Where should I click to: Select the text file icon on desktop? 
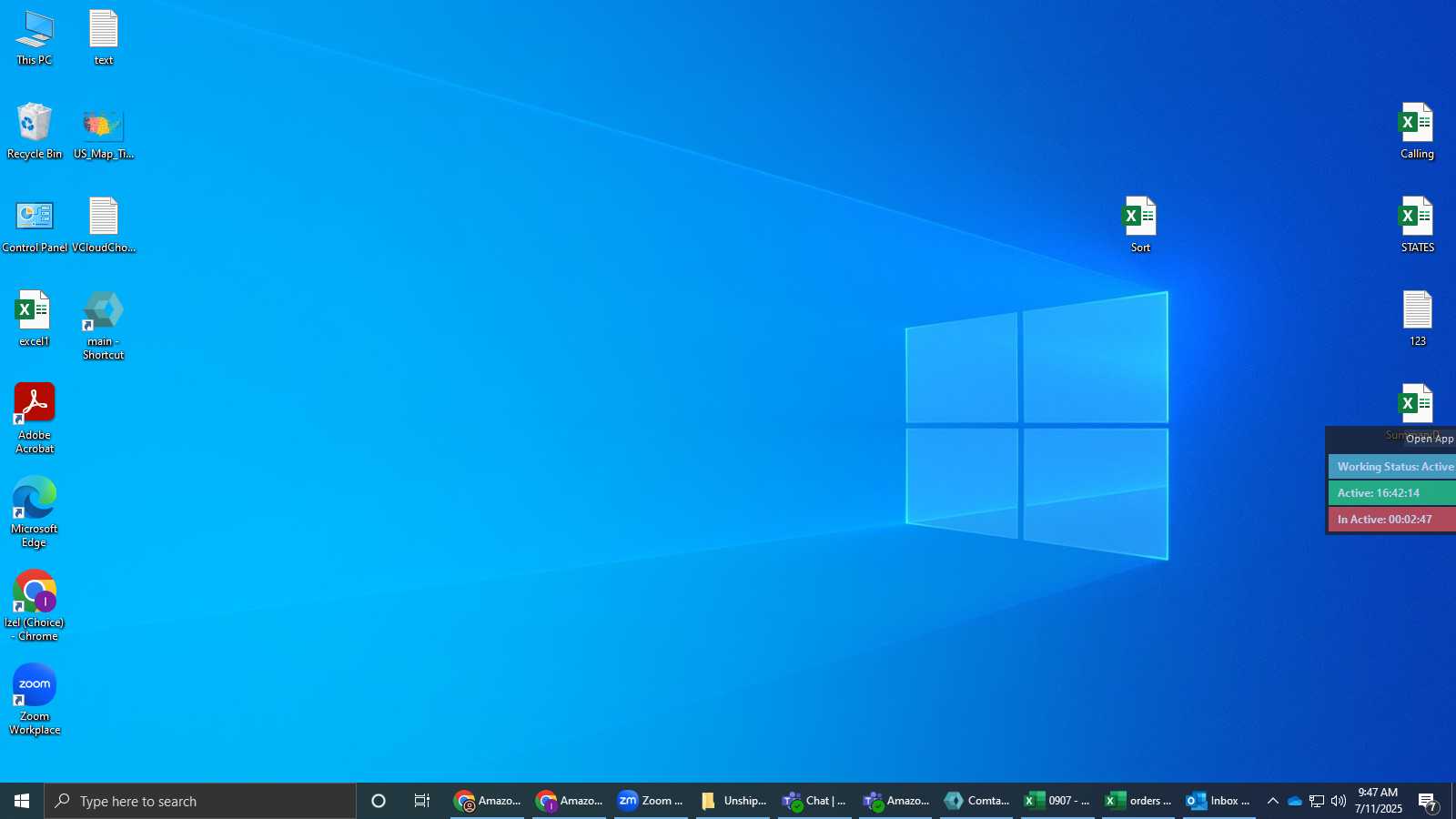tap(104, 38)
